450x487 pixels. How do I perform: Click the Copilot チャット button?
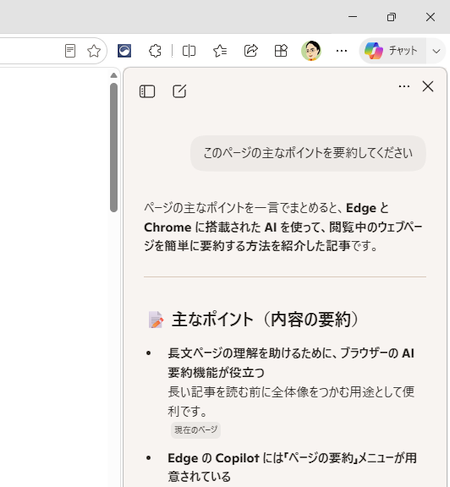(392, 51)
